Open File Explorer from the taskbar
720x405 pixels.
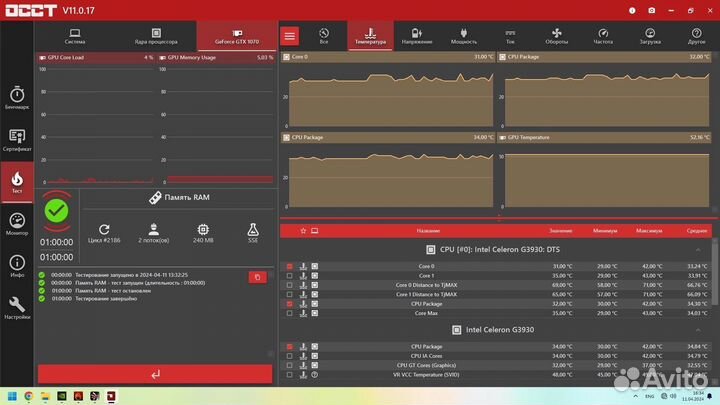point(45,396)
